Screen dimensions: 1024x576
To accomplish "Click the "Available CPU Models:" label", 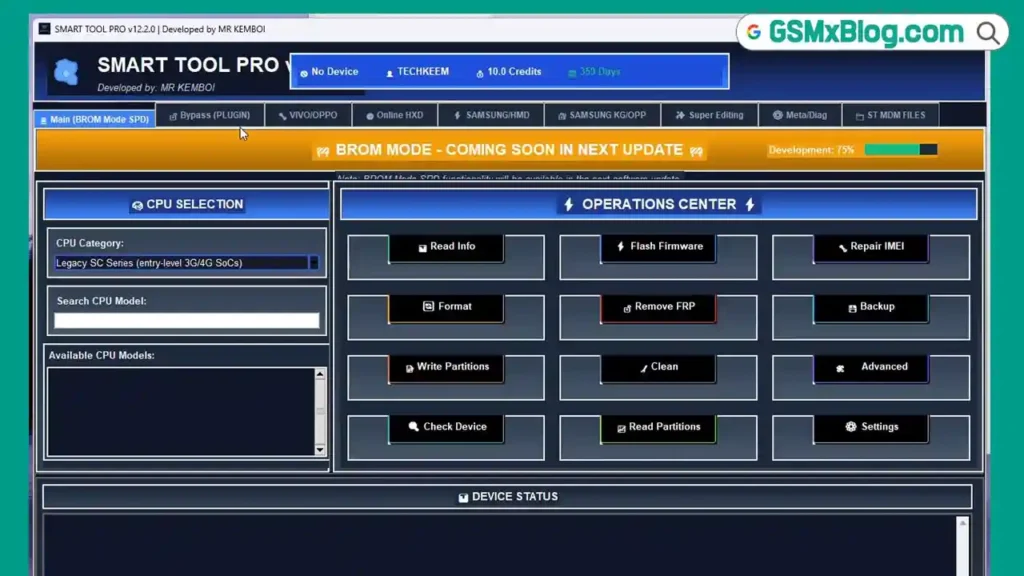I will pos(101,355).
